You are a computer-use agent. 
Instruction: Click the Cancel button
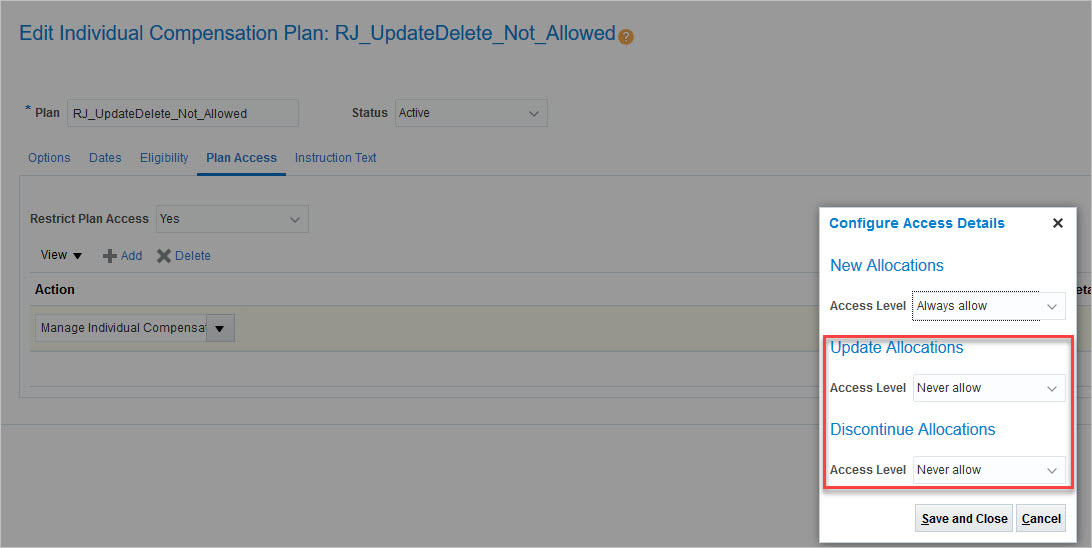click(x=1041, y=519)
